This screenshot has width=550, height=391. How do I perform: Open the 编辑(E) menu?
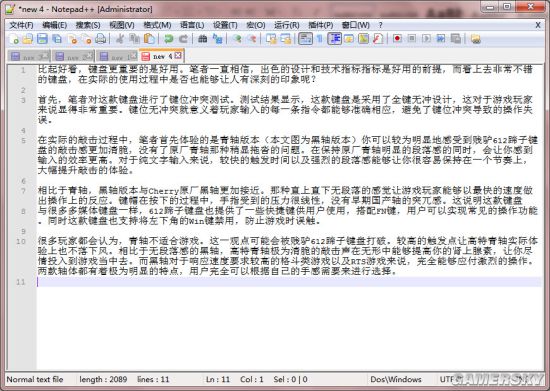54,25
